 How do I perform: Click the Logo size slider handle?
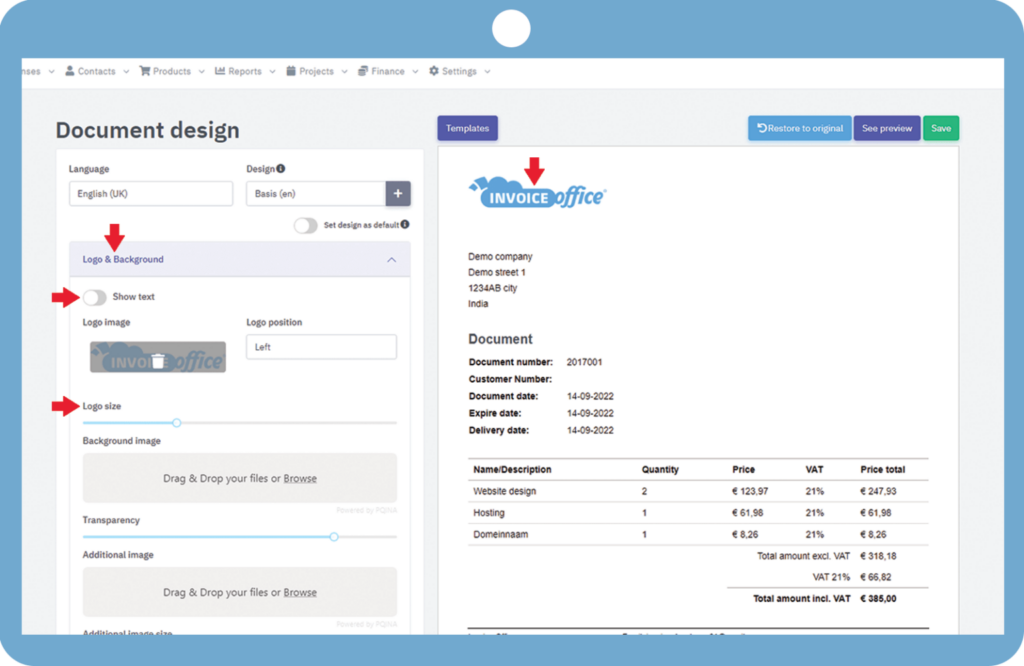click(x=177, y=423)
